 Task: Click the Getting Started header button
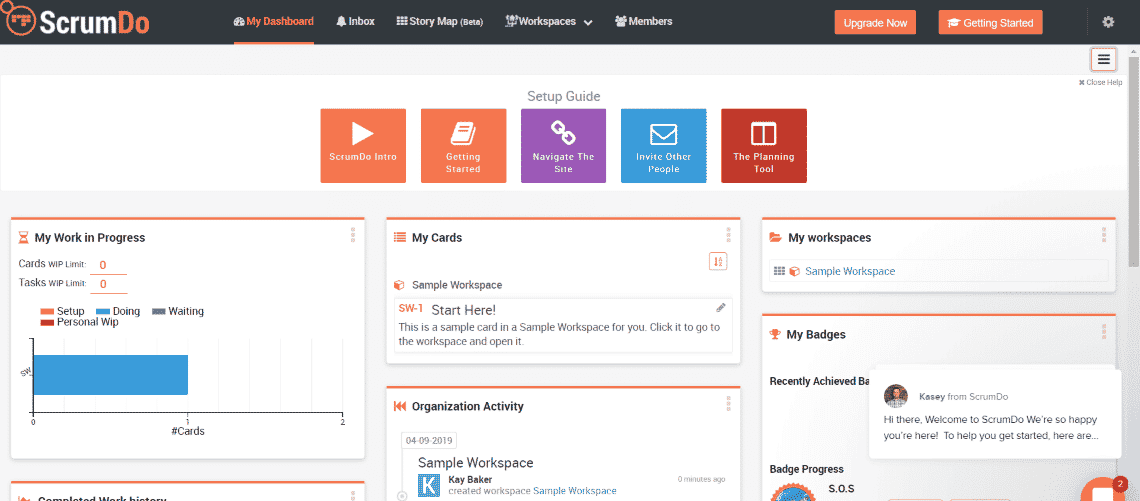[990, 23]
